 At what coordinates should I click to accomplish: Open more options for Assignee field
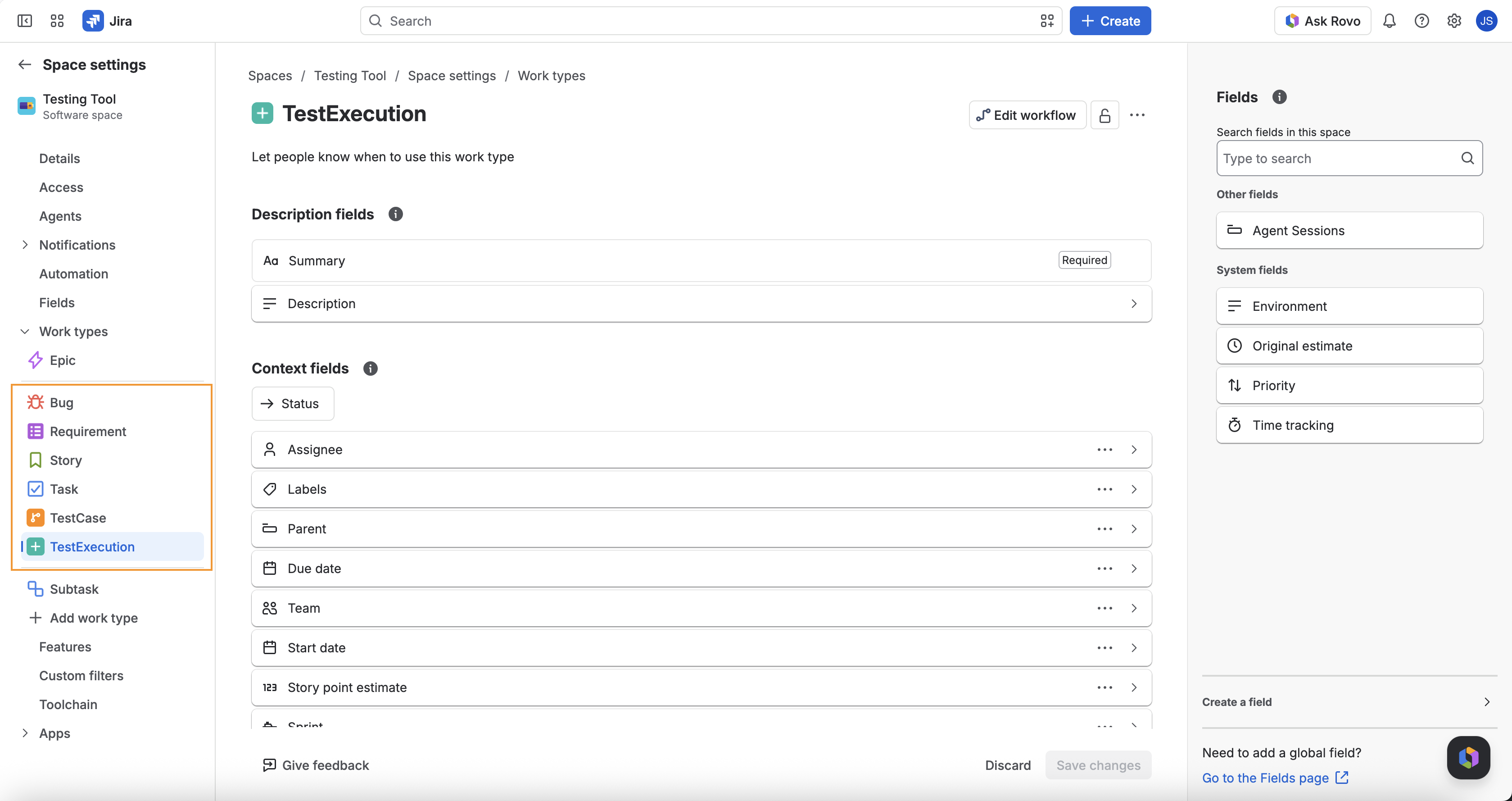point(1104,449)
